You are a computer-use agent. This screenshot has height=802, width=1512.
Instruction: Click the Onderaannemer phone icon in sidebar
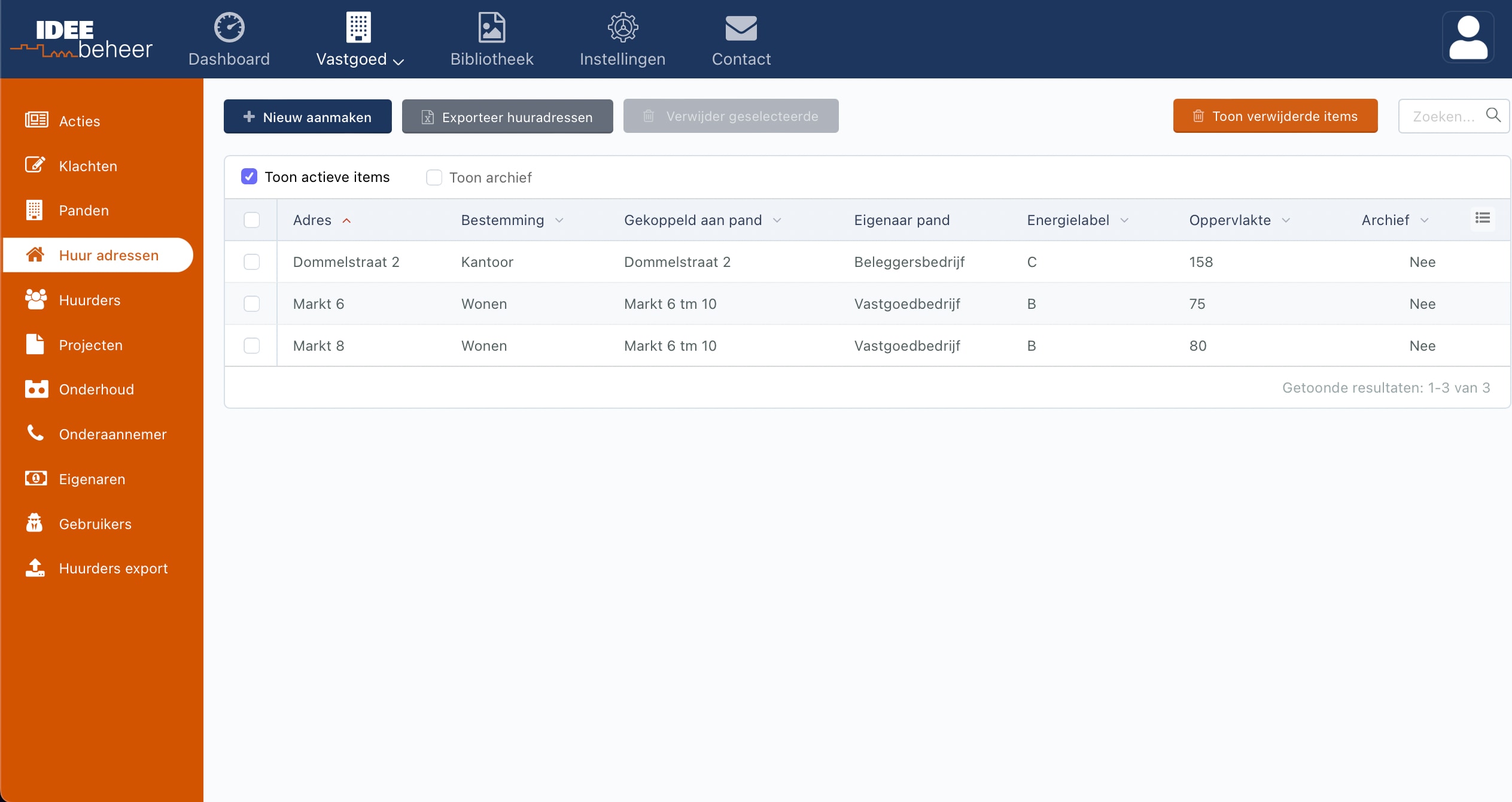pyautogui.click(x=35, y=433)
